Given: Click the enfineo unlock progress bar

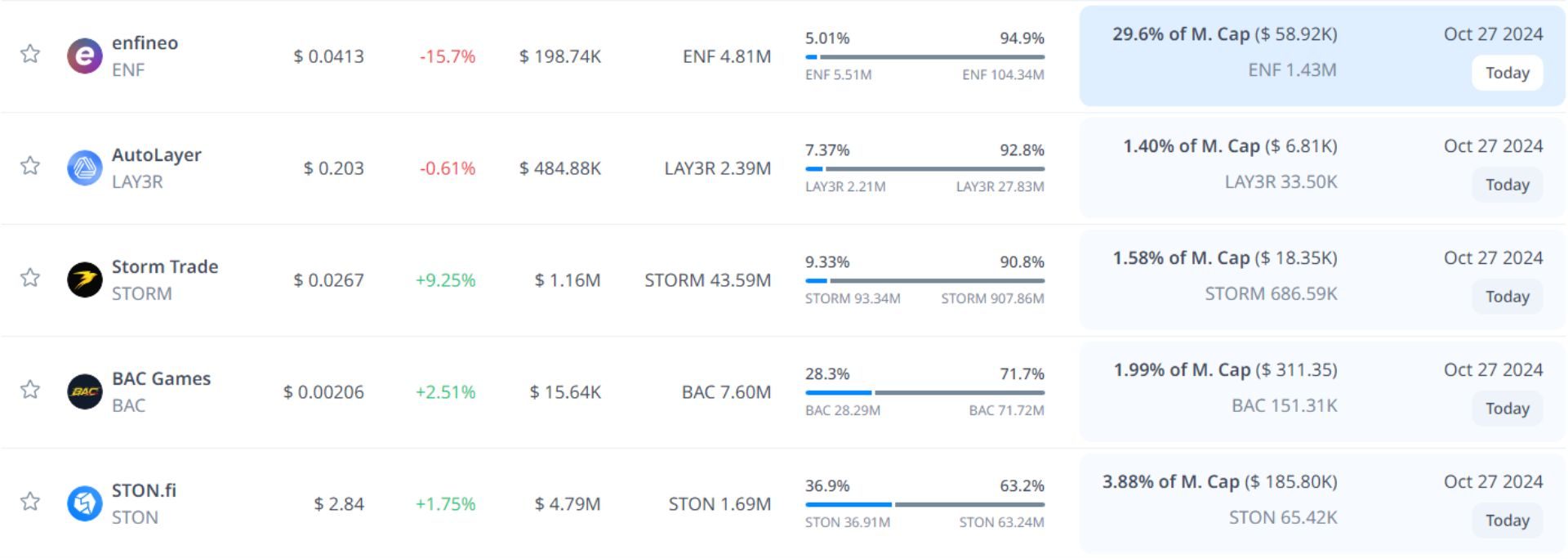Looking at the screenshot, I should pyautogui.click(x=924, y=57).
